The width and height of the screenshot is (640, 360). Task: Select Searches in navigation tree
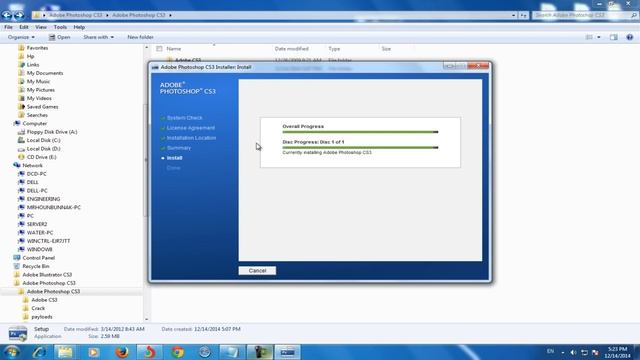[x=37, y=115]
